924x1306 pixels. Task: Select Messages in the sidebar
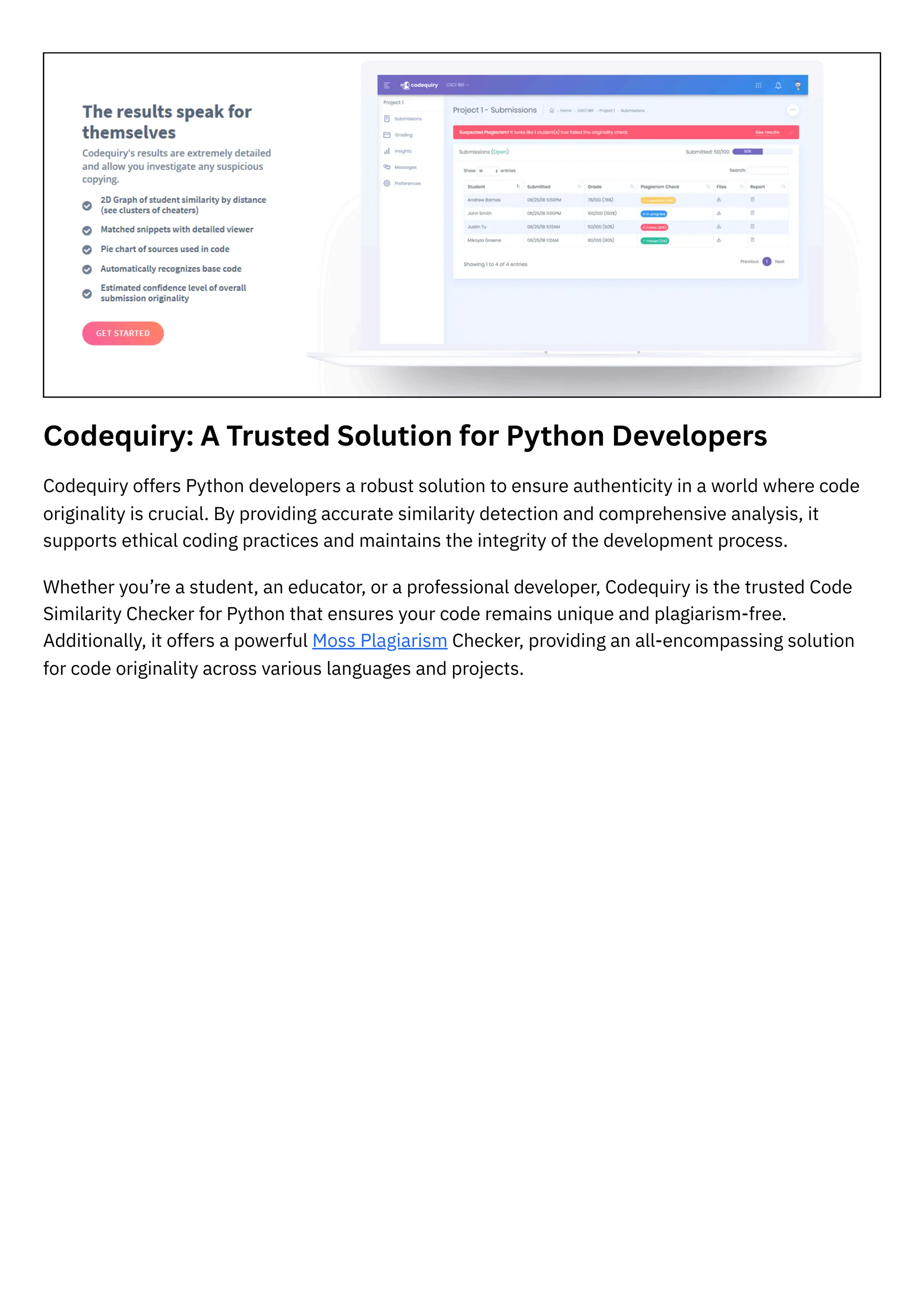[405, 167]
